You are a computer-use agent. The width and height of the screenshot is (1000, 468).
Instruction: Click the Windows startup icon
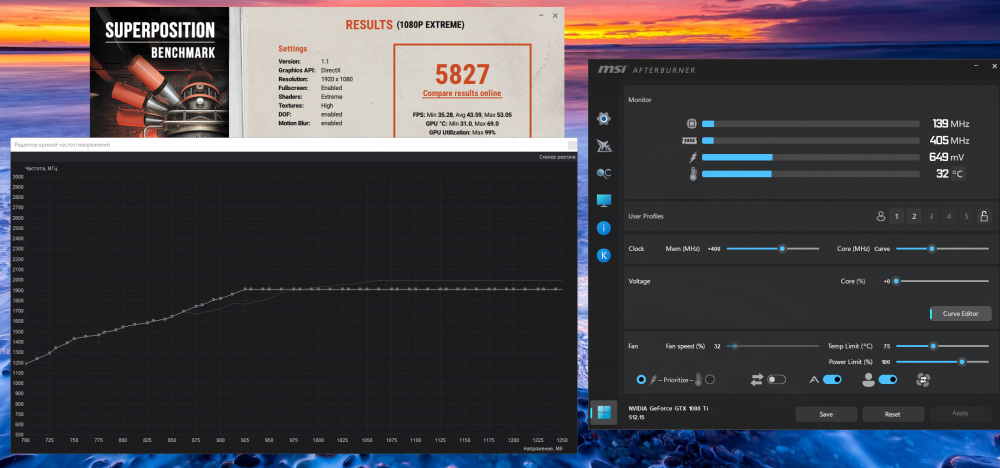(604, 412)
